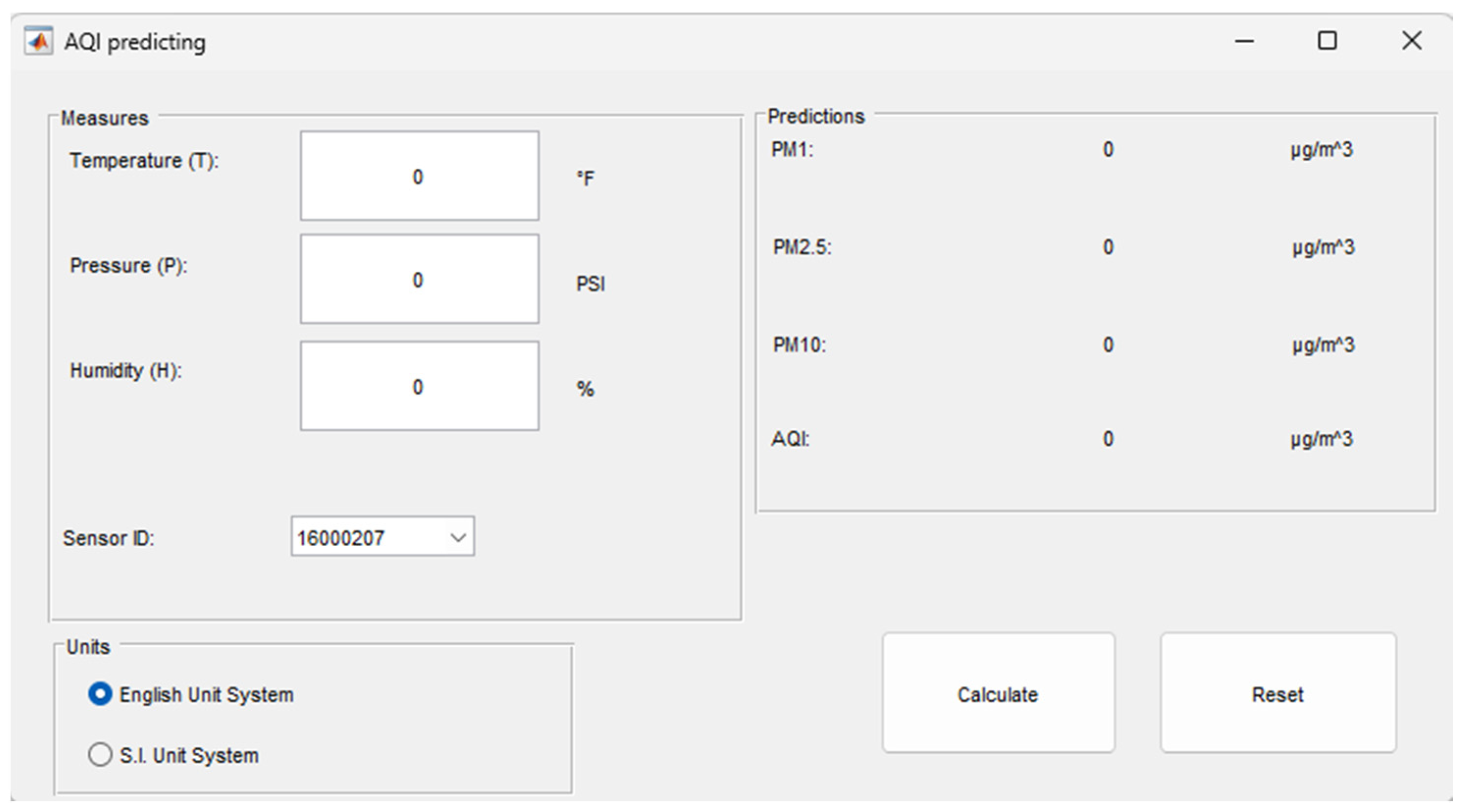Click the MATLAB logo in the title bar
Image resolution: width=1464 pixels, height=812 pixels.
tap(39, 42)
